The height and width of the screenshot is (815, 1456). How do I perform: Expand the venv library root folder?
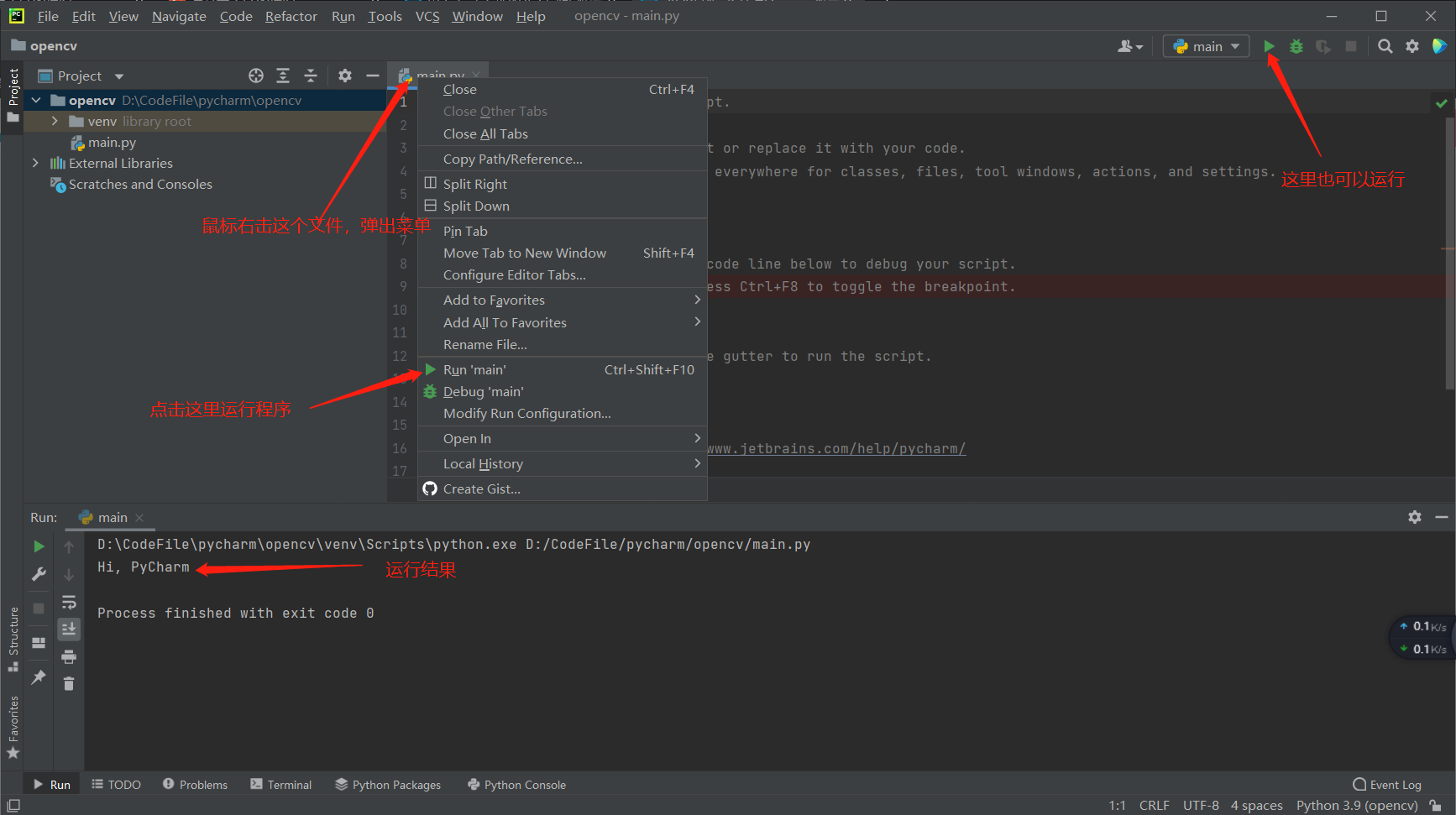tap(55, 121)
